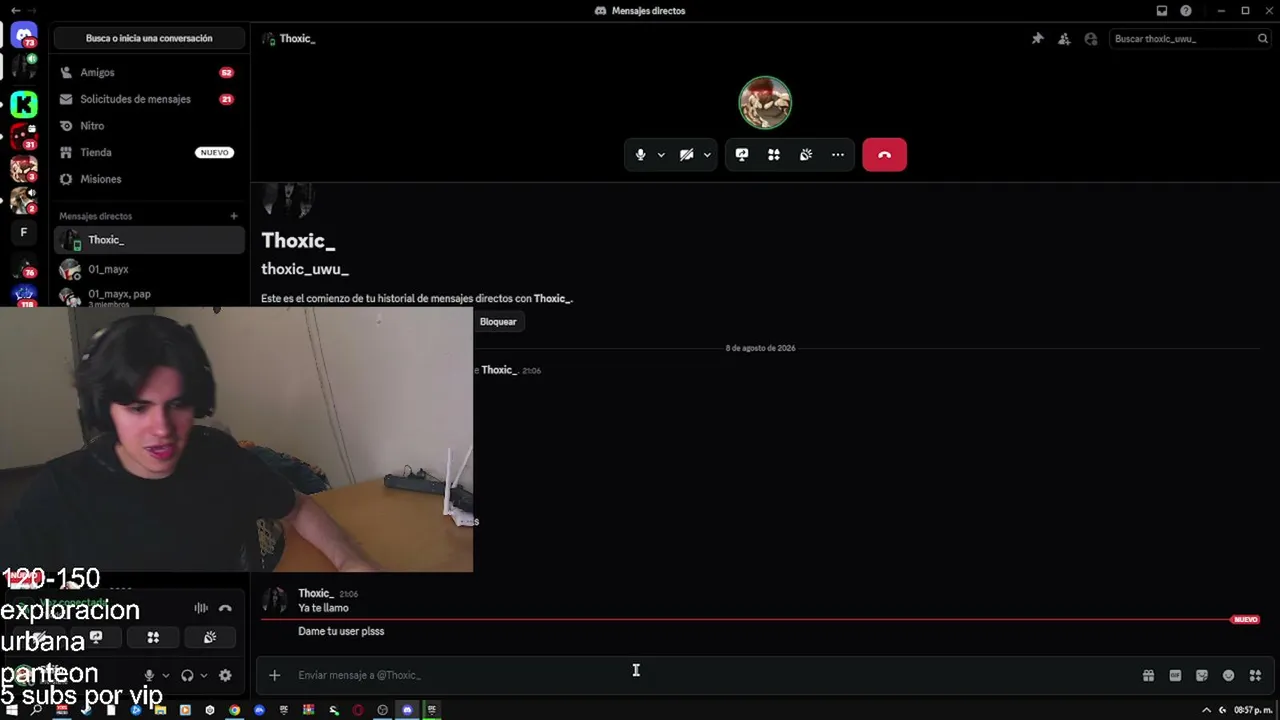
Task: Click the call participant avatar
Action: tap(765, 102)
